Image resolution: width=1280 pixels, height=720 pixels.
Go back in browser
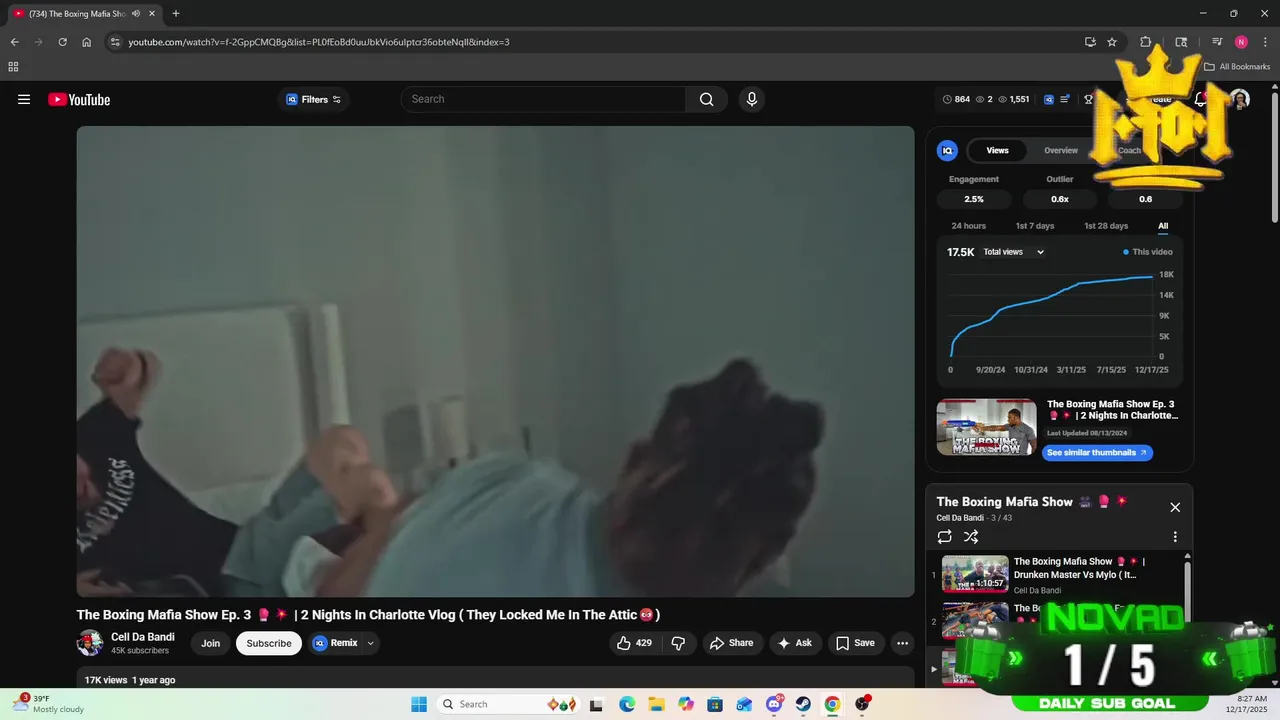[x=14, y=42]
